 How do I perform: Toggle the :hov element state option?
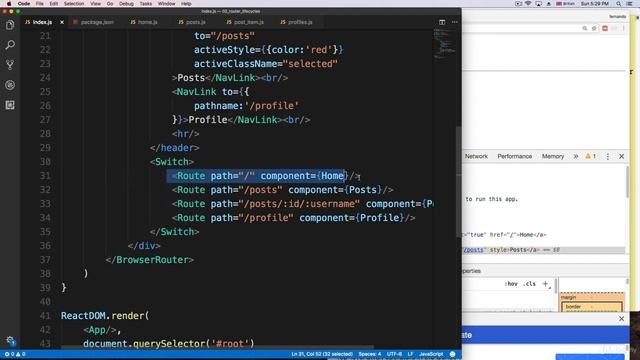coord(511,284)
